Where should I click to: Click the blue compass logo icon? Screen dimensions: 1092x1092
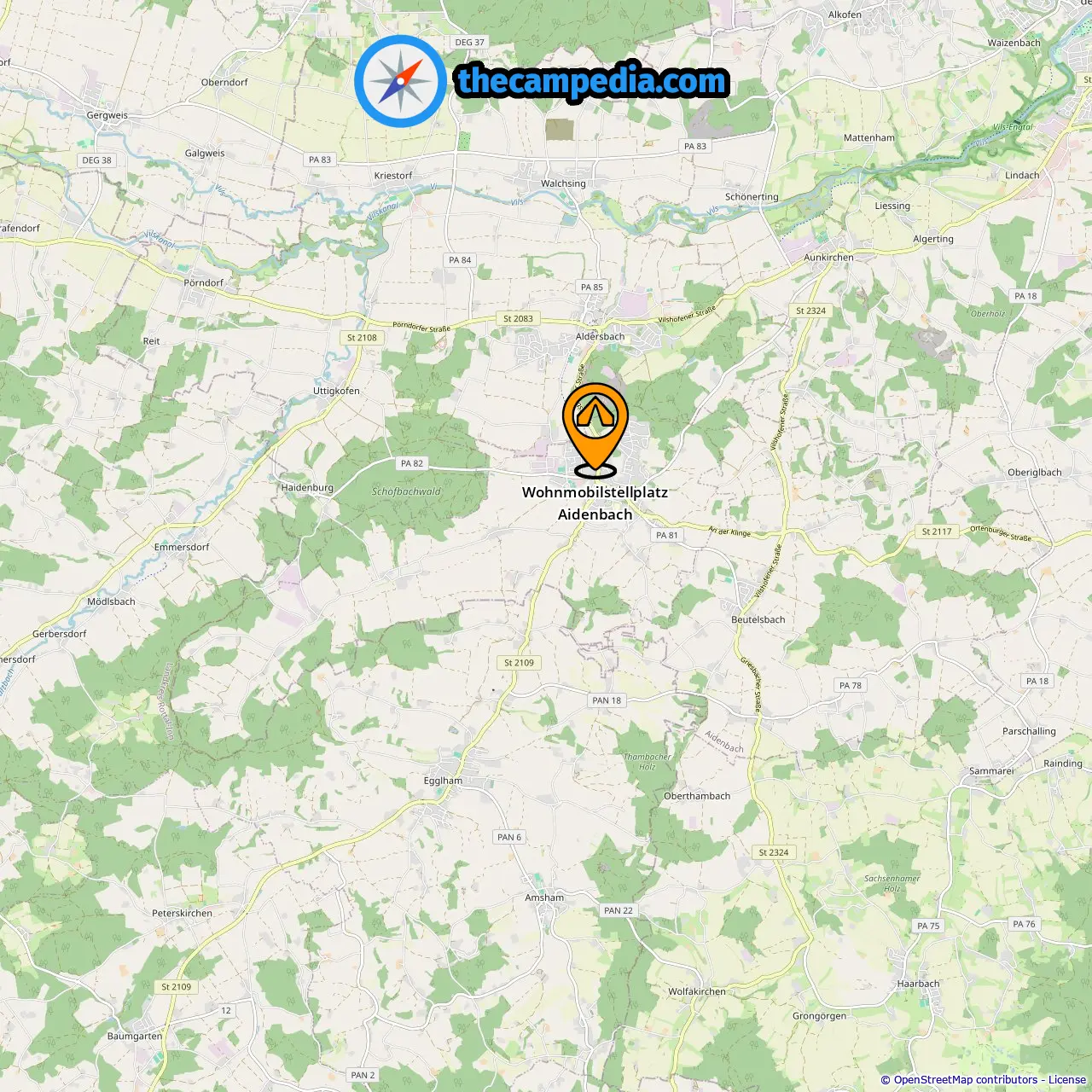(401, 82)
